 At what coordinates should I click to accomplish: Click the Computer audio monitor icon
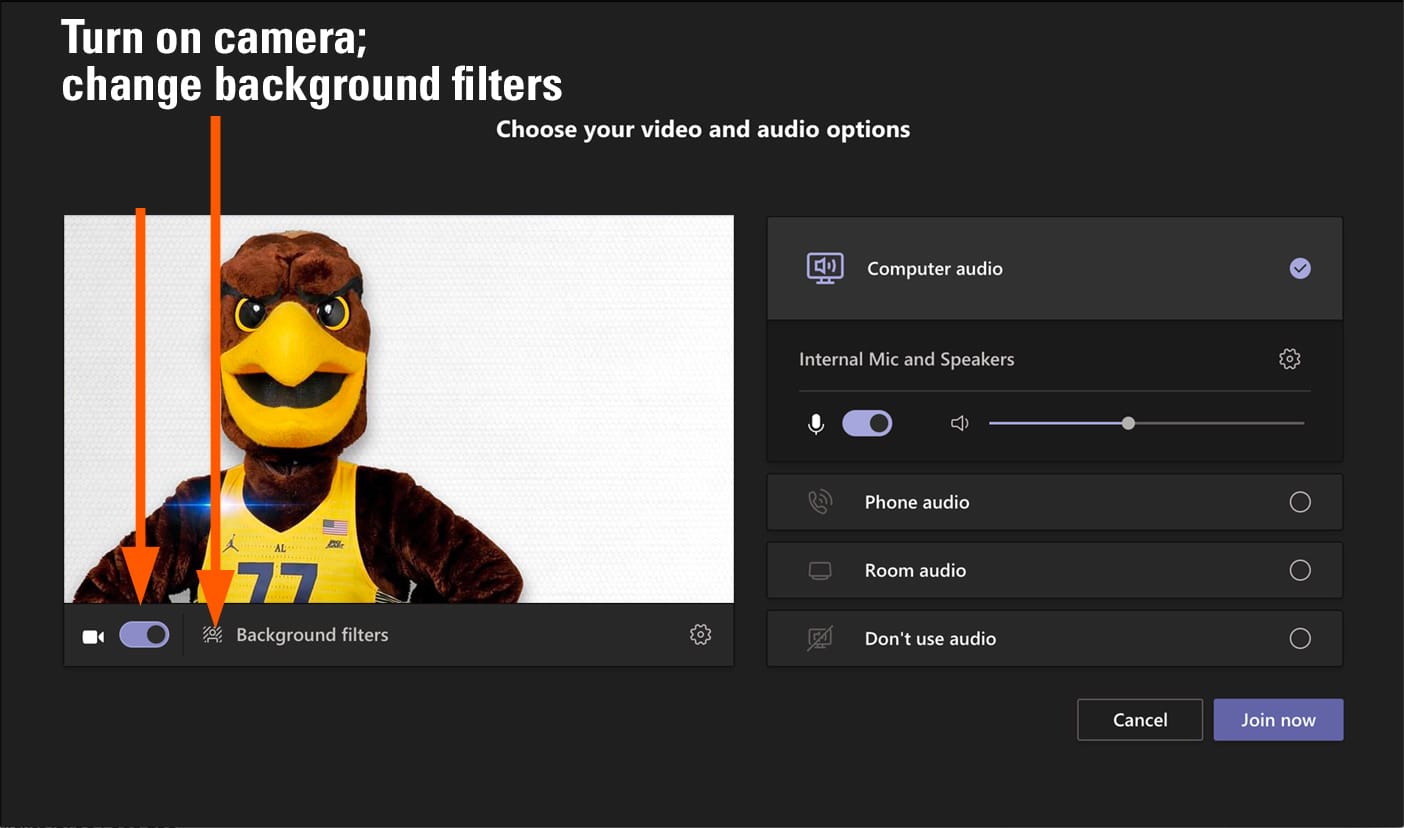(825, 268)
